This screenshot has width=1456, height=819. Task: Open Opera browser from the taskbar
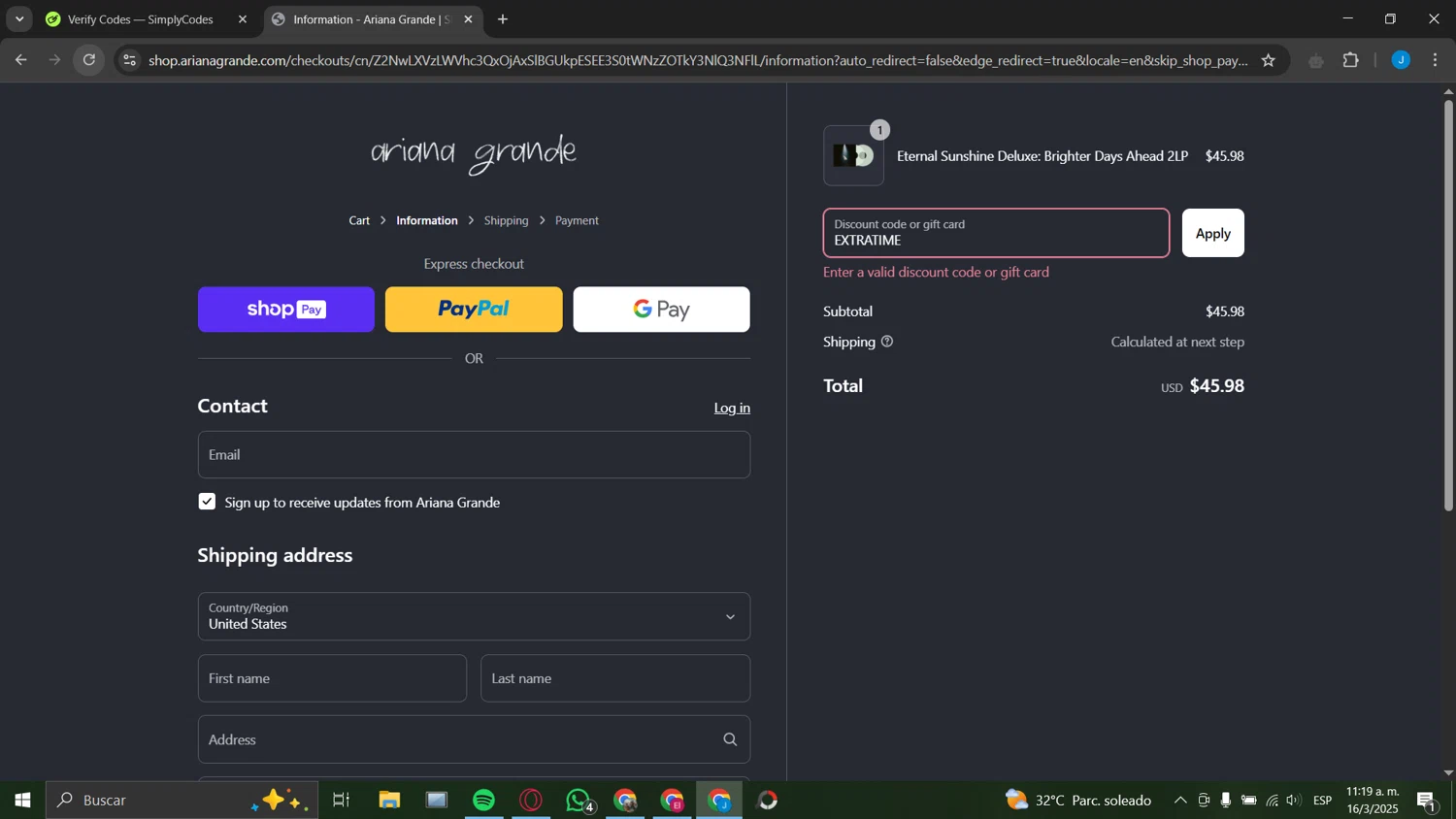point(531,801)
